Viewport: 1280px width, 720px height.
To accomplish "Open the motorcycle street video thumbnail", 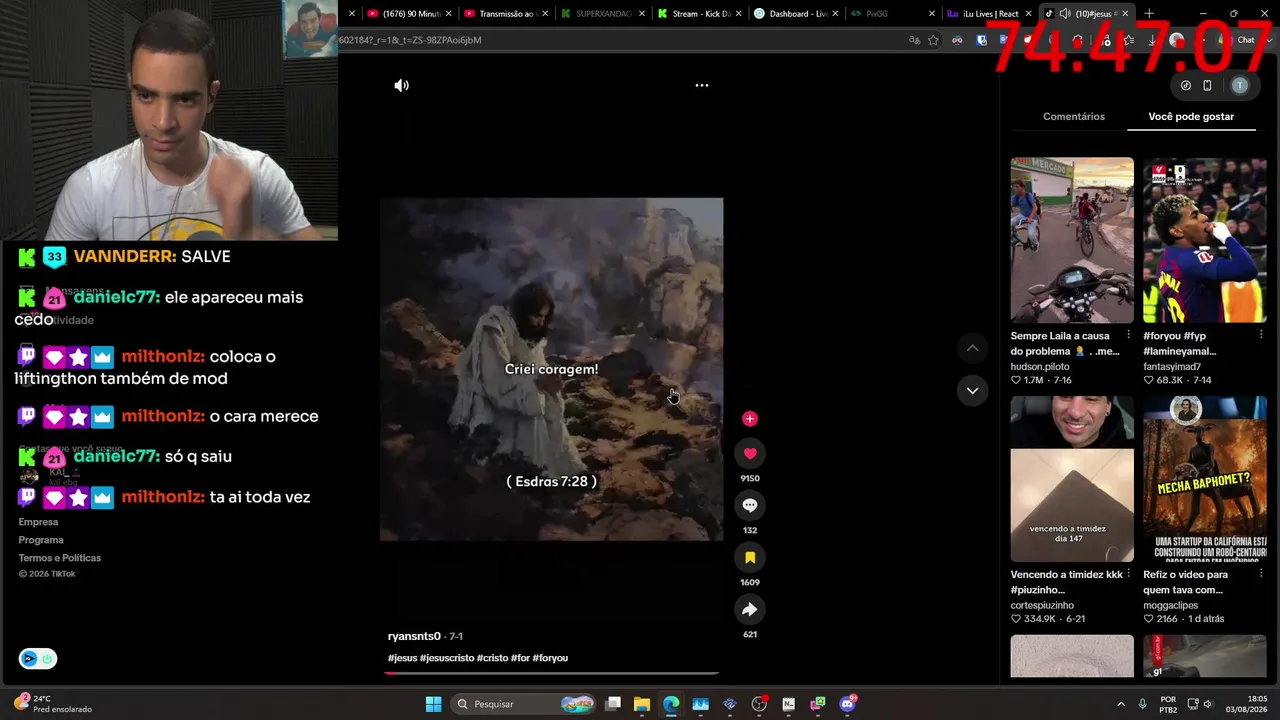I will click(1072, 240).
